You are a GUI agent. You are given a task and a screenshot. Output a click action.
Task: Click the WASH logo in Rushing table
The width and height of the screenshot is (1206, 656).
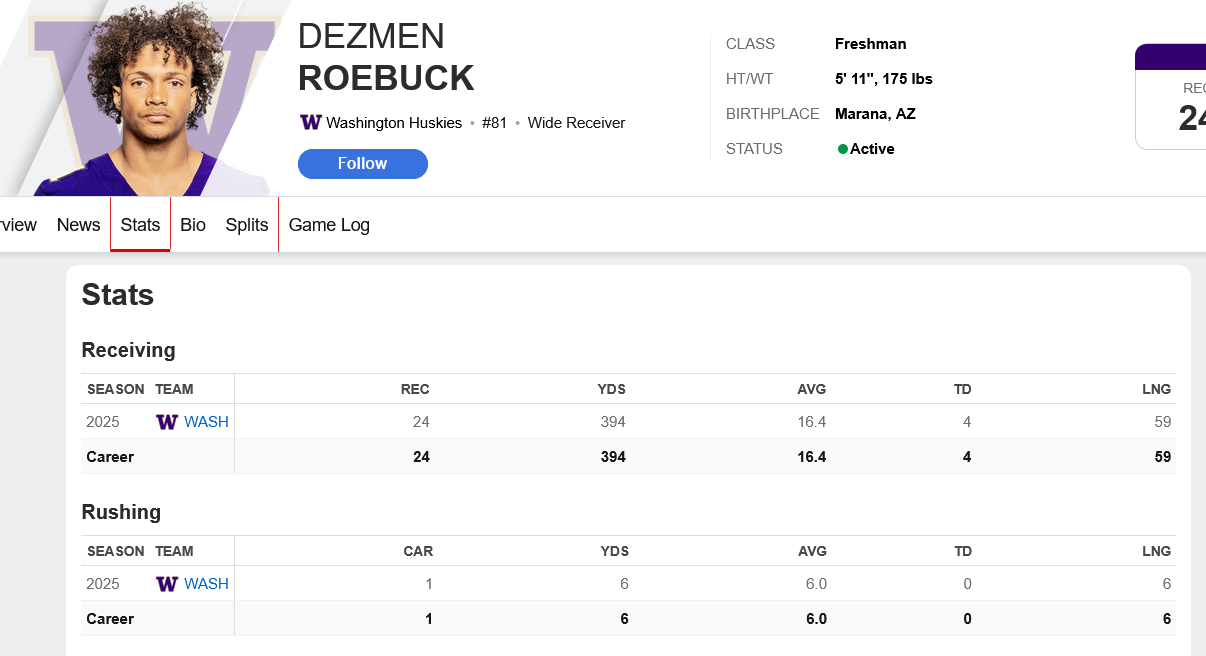[167, 584]
